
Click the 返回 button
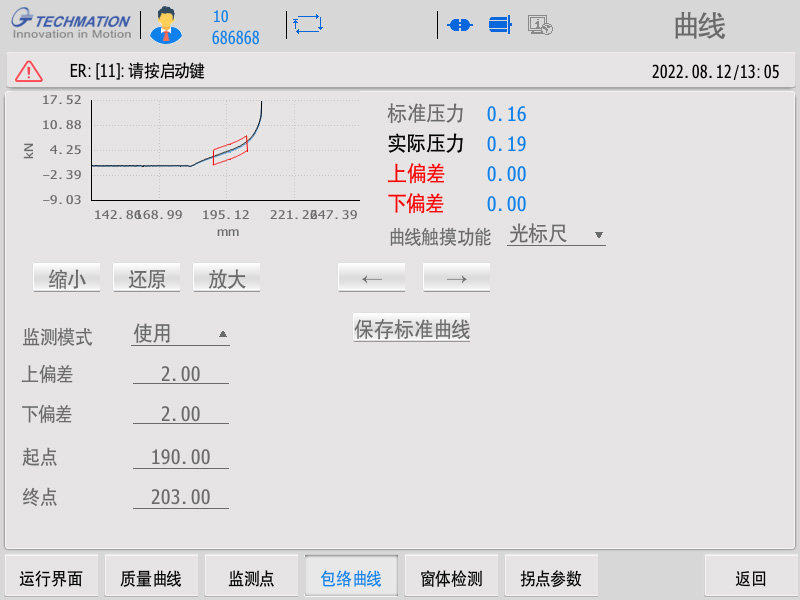(751, 578)
